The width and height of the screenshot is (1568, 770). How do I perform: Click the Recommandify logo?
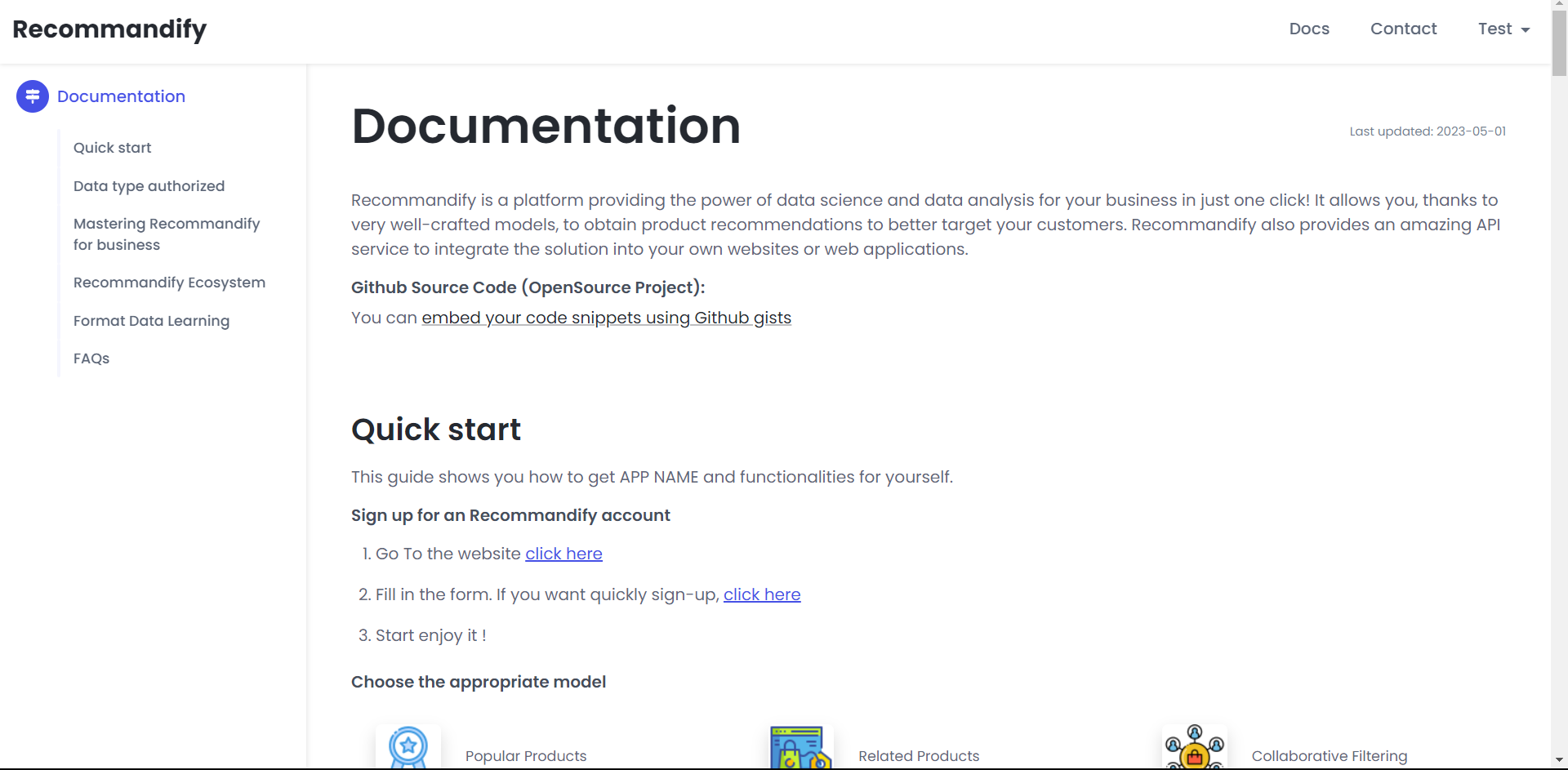coord(109,29)
